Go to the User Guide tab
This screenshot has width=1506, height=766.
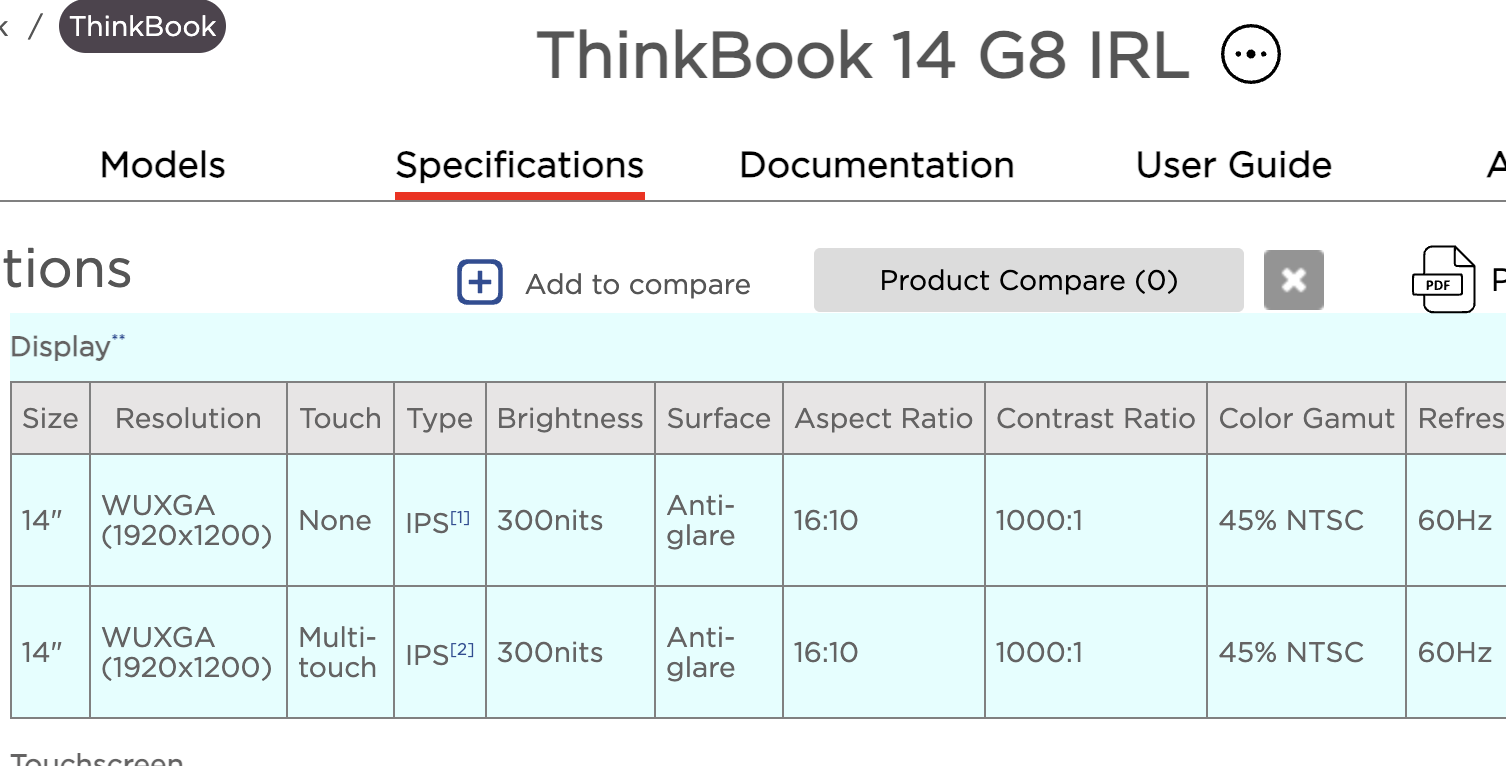pos(1234,165)
